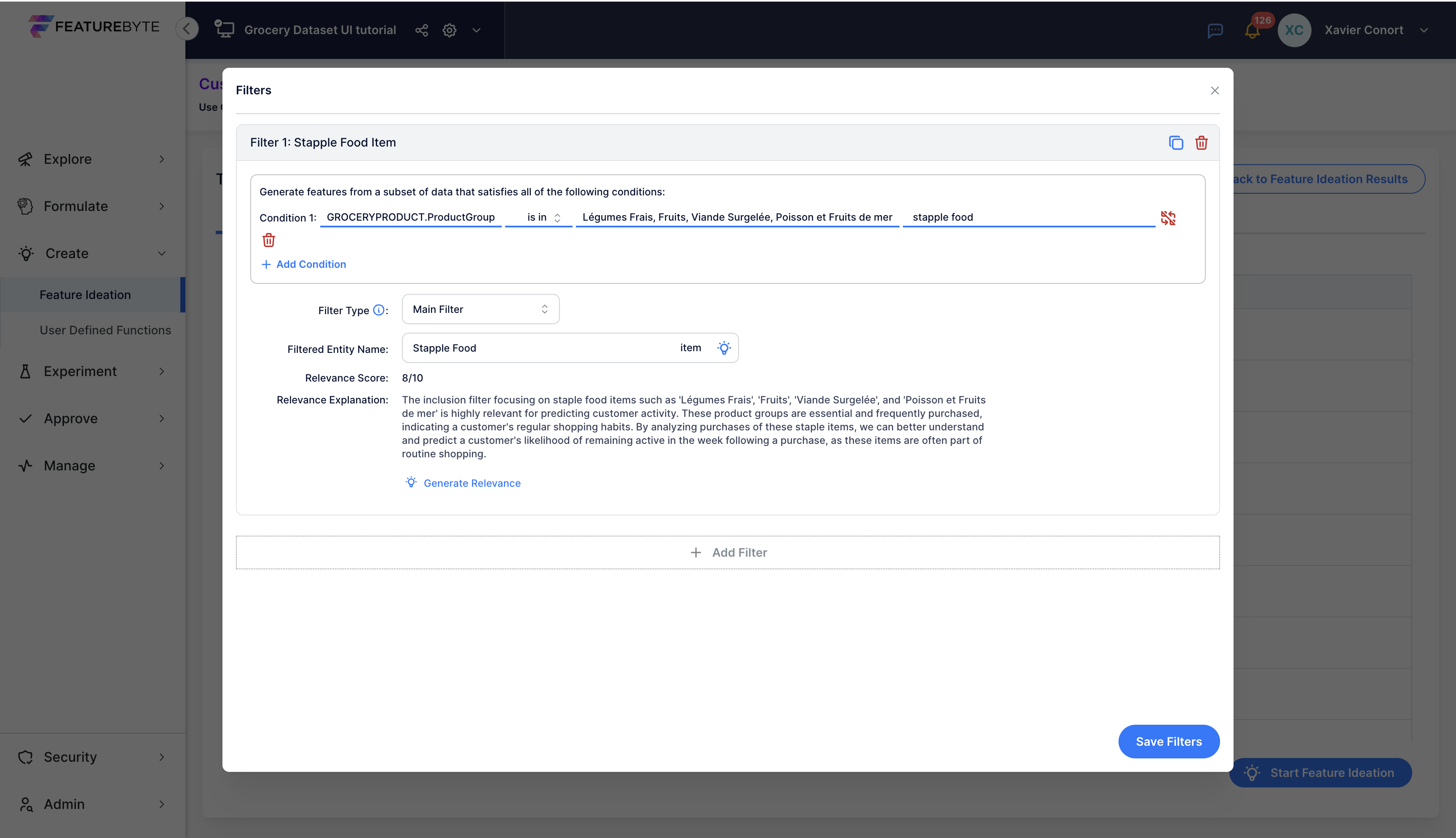Click Generate Relevance link

click(x=463, y=483)
